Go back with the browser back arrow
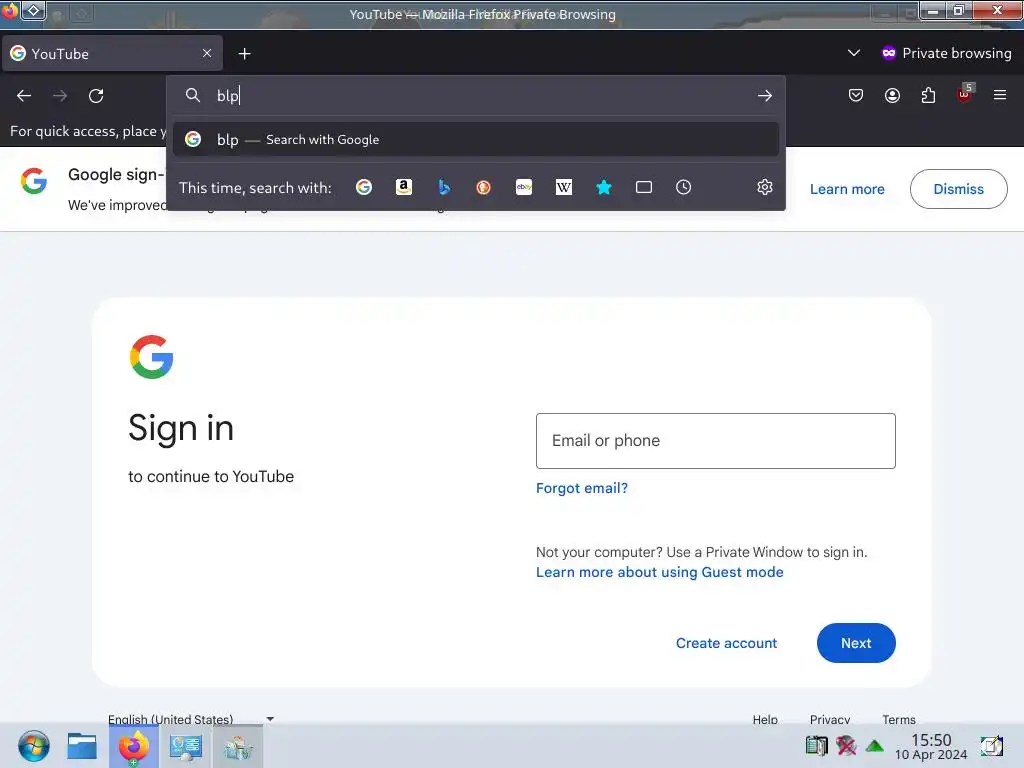Image resolution: width=1024 pixels, height=768 pixels. [24, 96]
